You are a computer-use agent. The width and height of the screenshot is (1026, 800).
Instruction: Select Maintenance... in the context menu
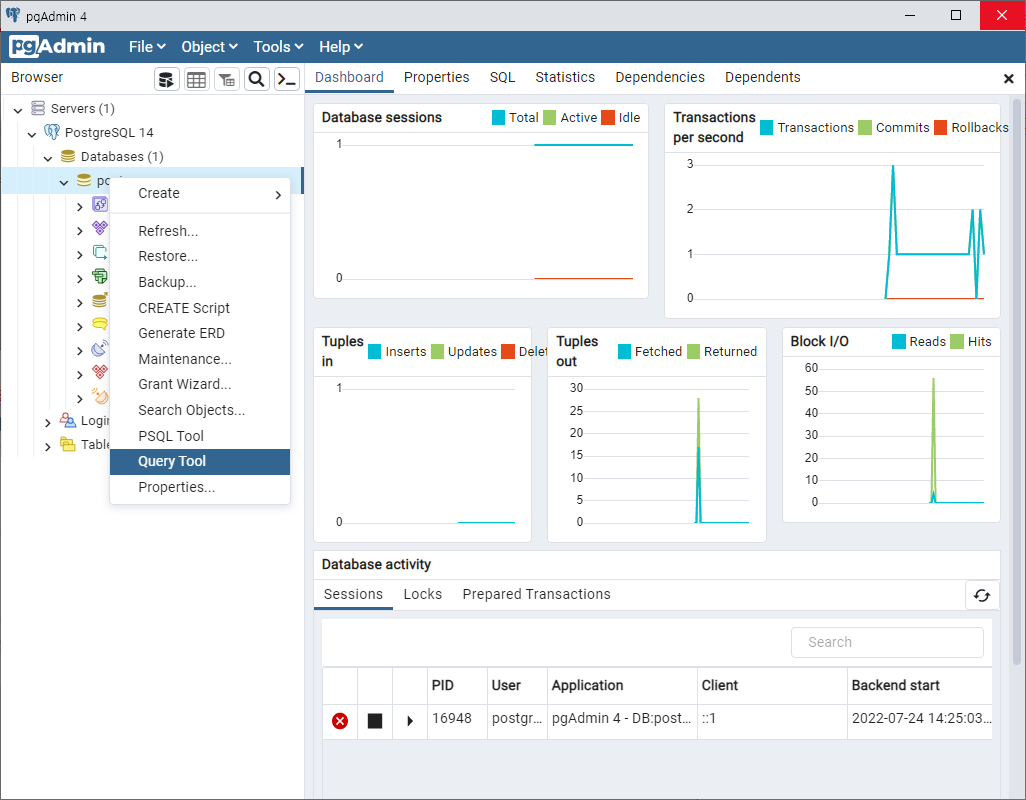tap(200, 359)
